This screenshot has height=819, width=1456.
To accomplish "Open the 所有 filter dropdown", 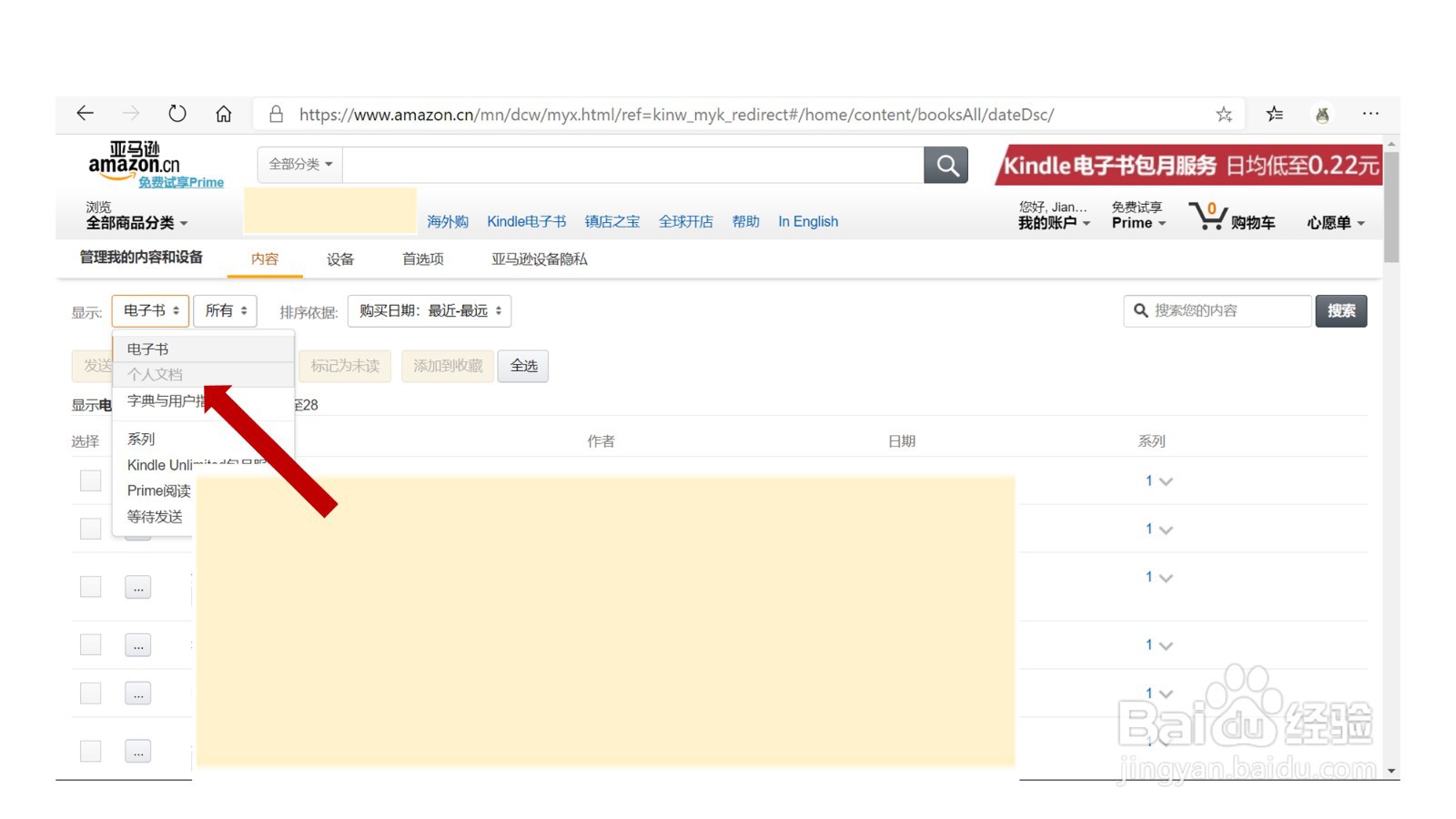I will point(226,310).
